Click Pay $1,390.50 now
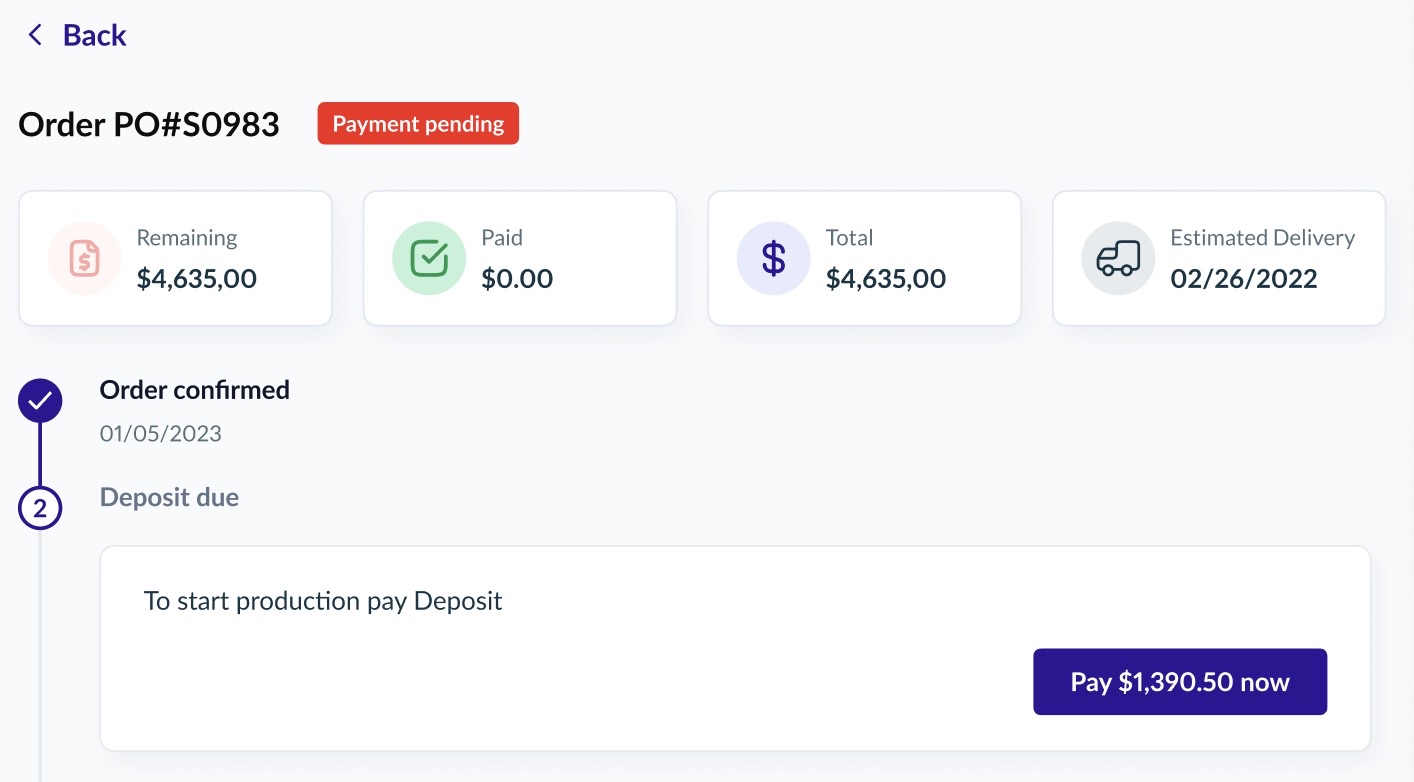This screenshot has height=782, width=1414. [1179, 681]
